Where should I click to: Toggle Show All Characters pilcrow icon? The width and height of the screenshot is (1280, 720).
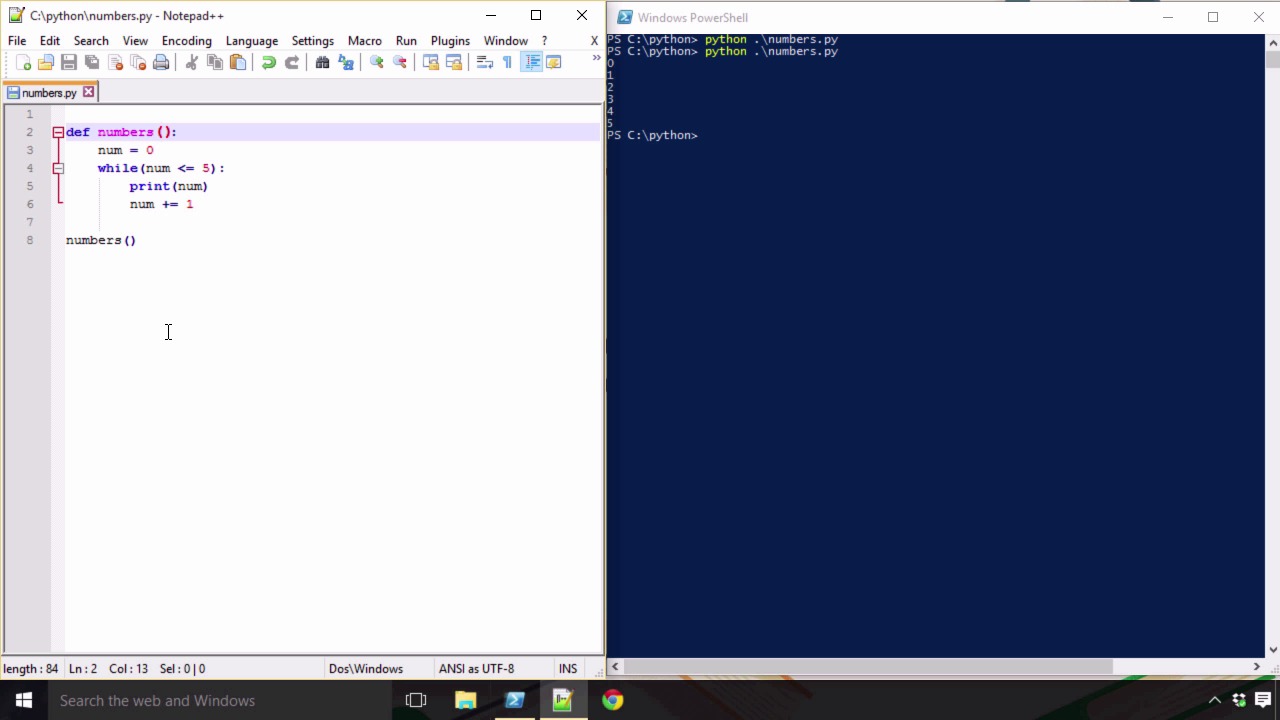[508, 62]
